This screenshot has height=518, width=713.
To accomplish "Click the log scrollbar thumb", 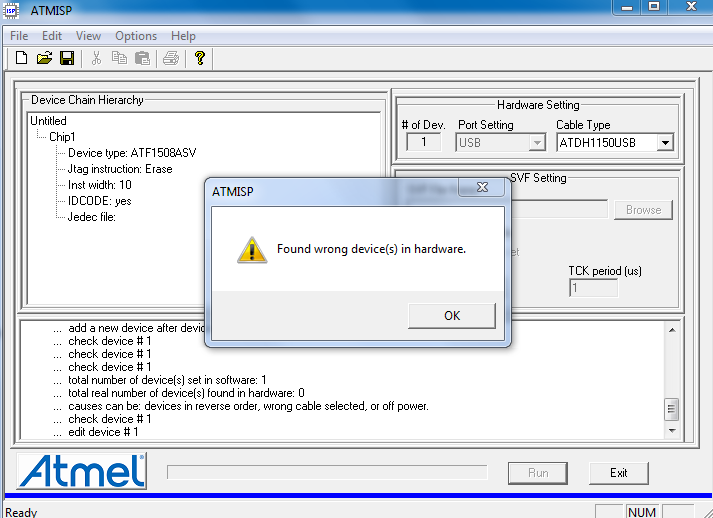I will [672, 409].
